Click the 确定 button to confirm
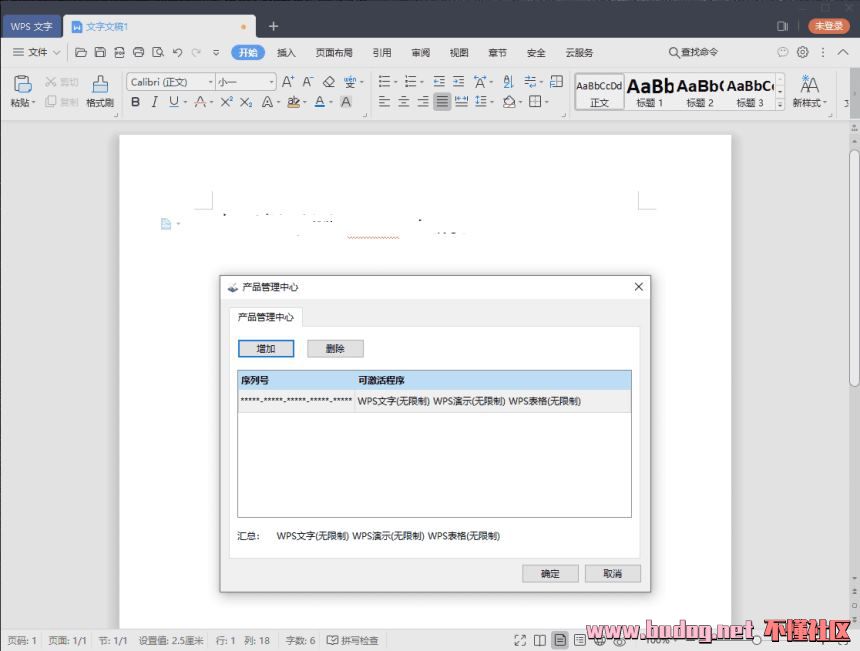Viewport: 860px width, 651px height. pyautogui.click(x=550, y=574)
